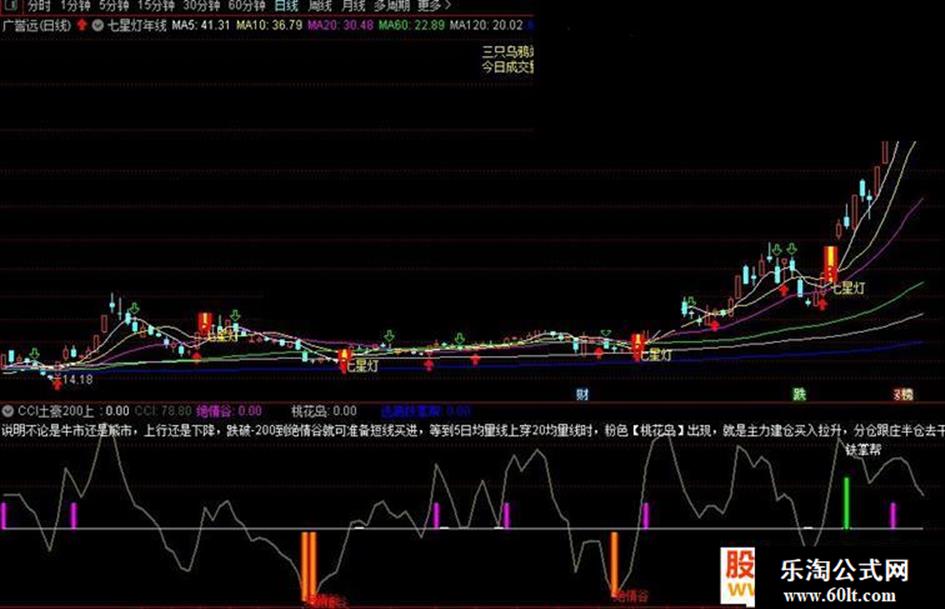The width and height of the screenshot is (945, 609).
Task: Expand the 更多 more periods menu
Action: pyautogui.click(x=434, y=5)
